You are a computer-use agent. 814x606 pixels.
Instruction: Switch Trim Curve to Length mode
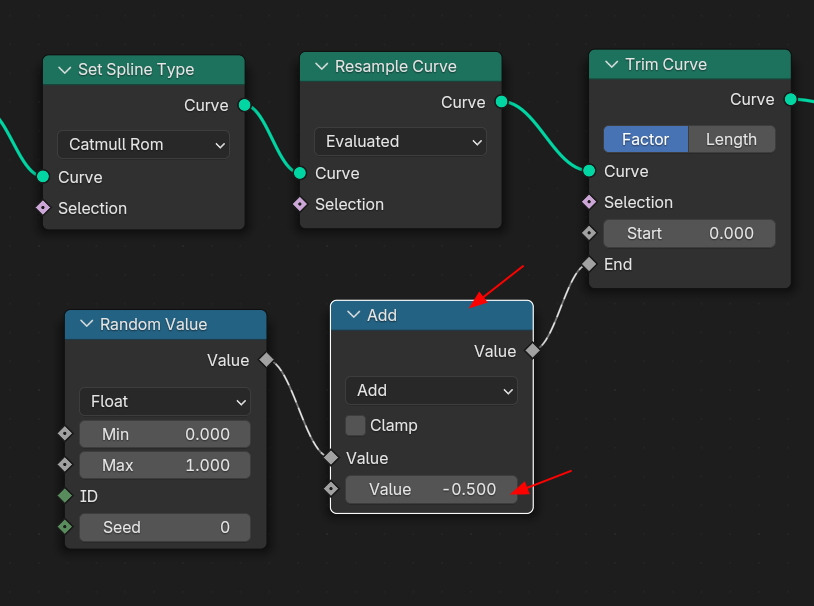(x=731, y=139)
